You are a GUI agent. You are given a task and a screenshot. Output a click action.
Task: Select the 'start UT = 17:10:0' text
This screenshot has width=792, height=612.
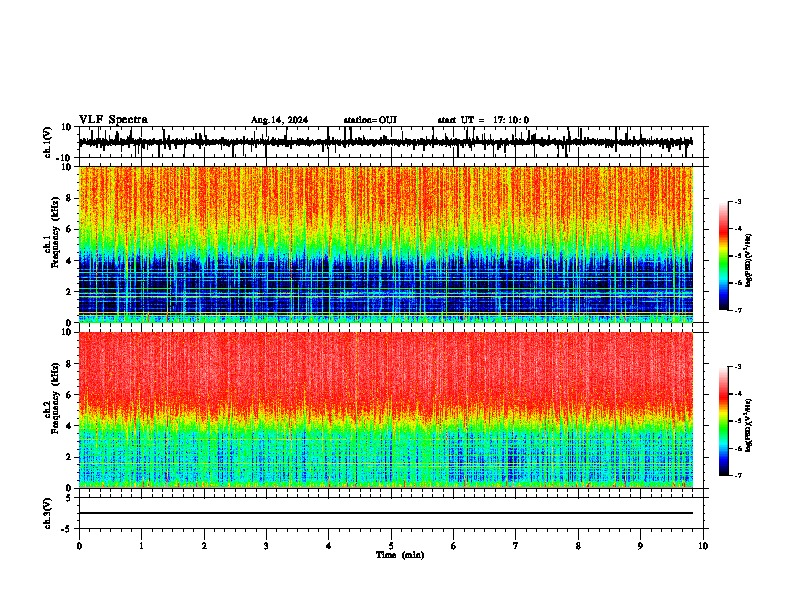point(483,120)
